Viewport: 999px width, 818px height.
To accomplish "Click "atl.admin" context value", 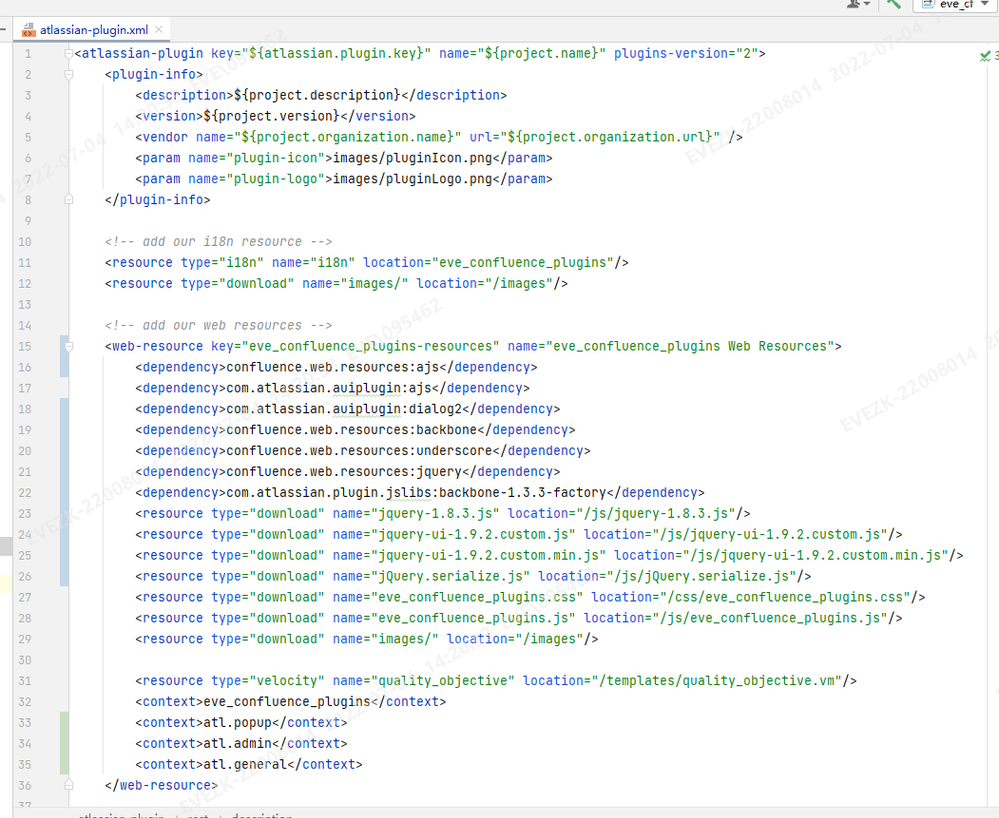I will tap(238, 743).
